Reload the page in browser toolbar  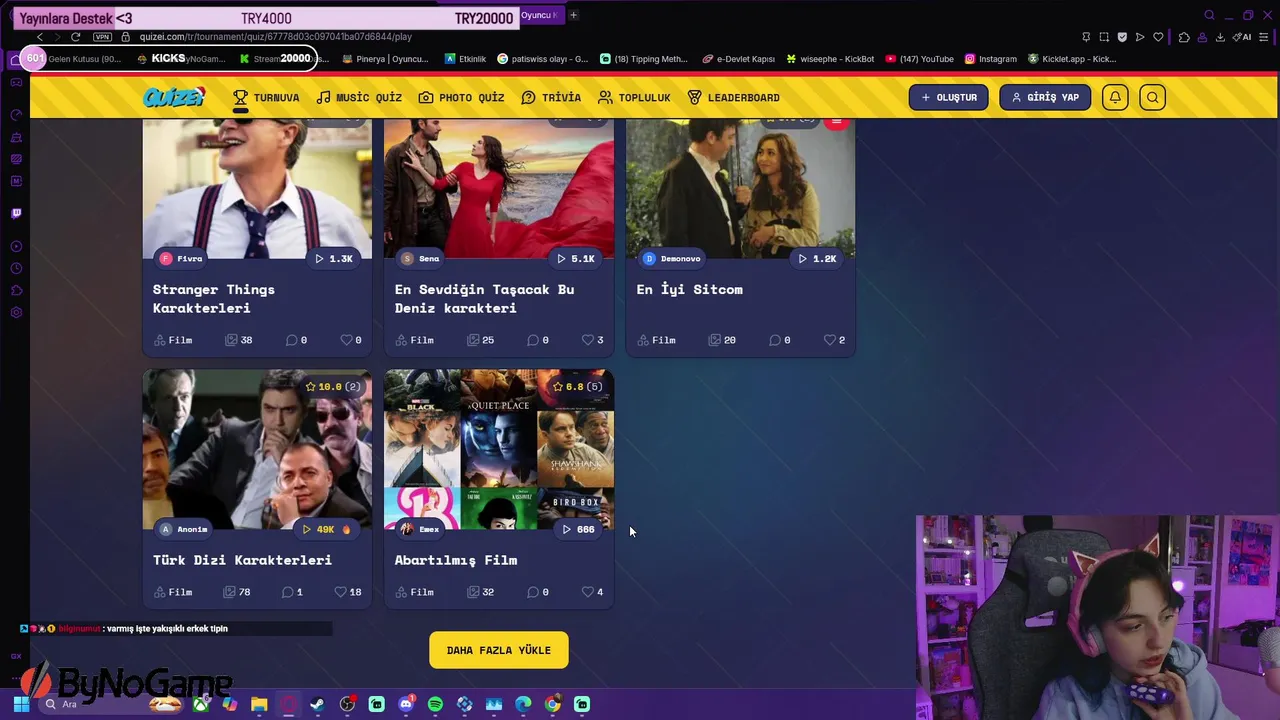coord(75,36)
